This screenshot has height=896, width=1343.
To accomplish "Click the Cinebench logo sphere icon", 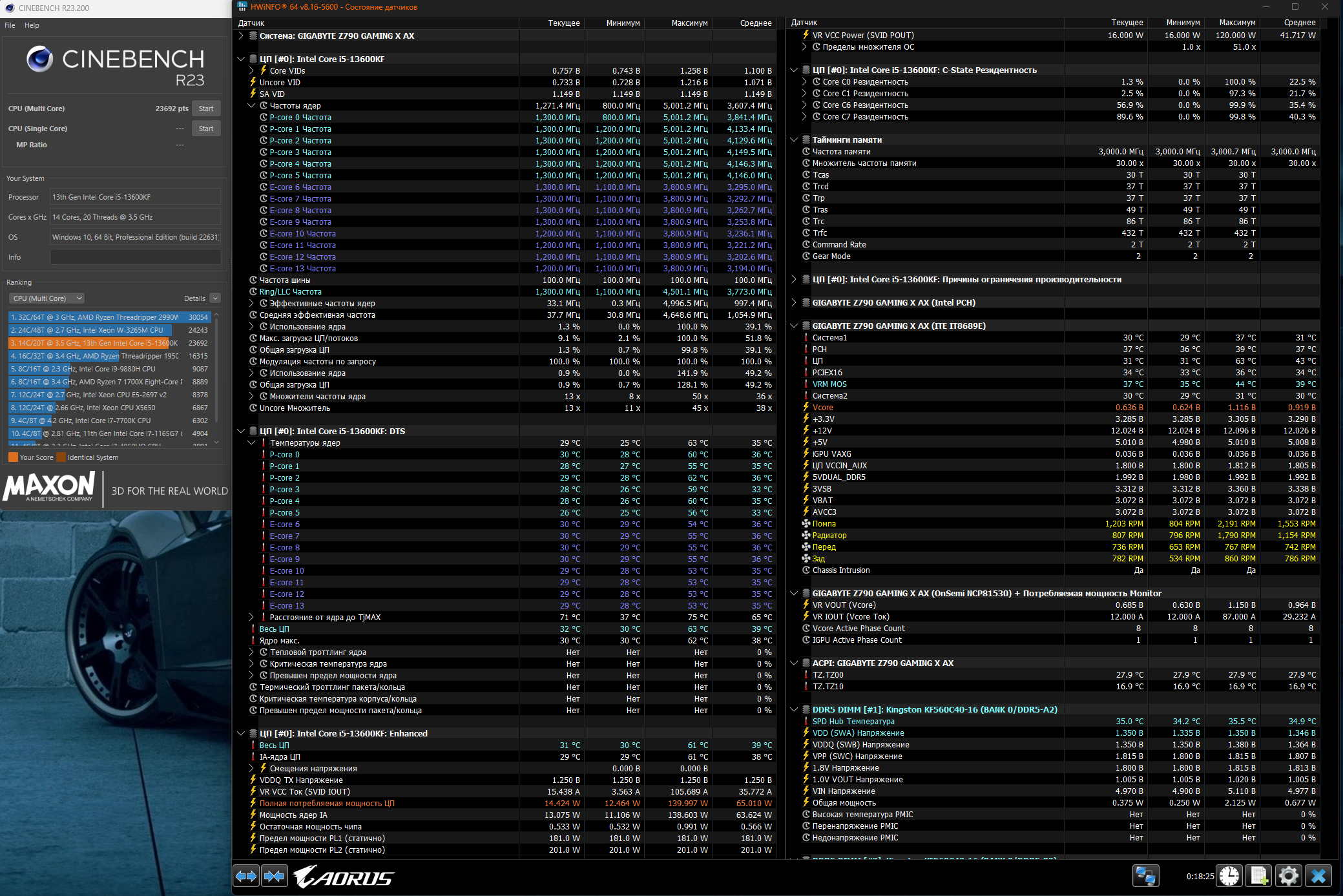I will pos(39,59).
